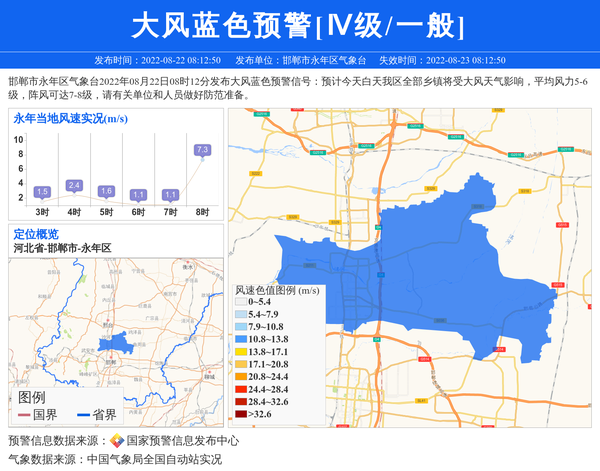Click the 国家预警信息发布中心 logo icon
Screen dimensions: 600x471
[x=117, y=441]
